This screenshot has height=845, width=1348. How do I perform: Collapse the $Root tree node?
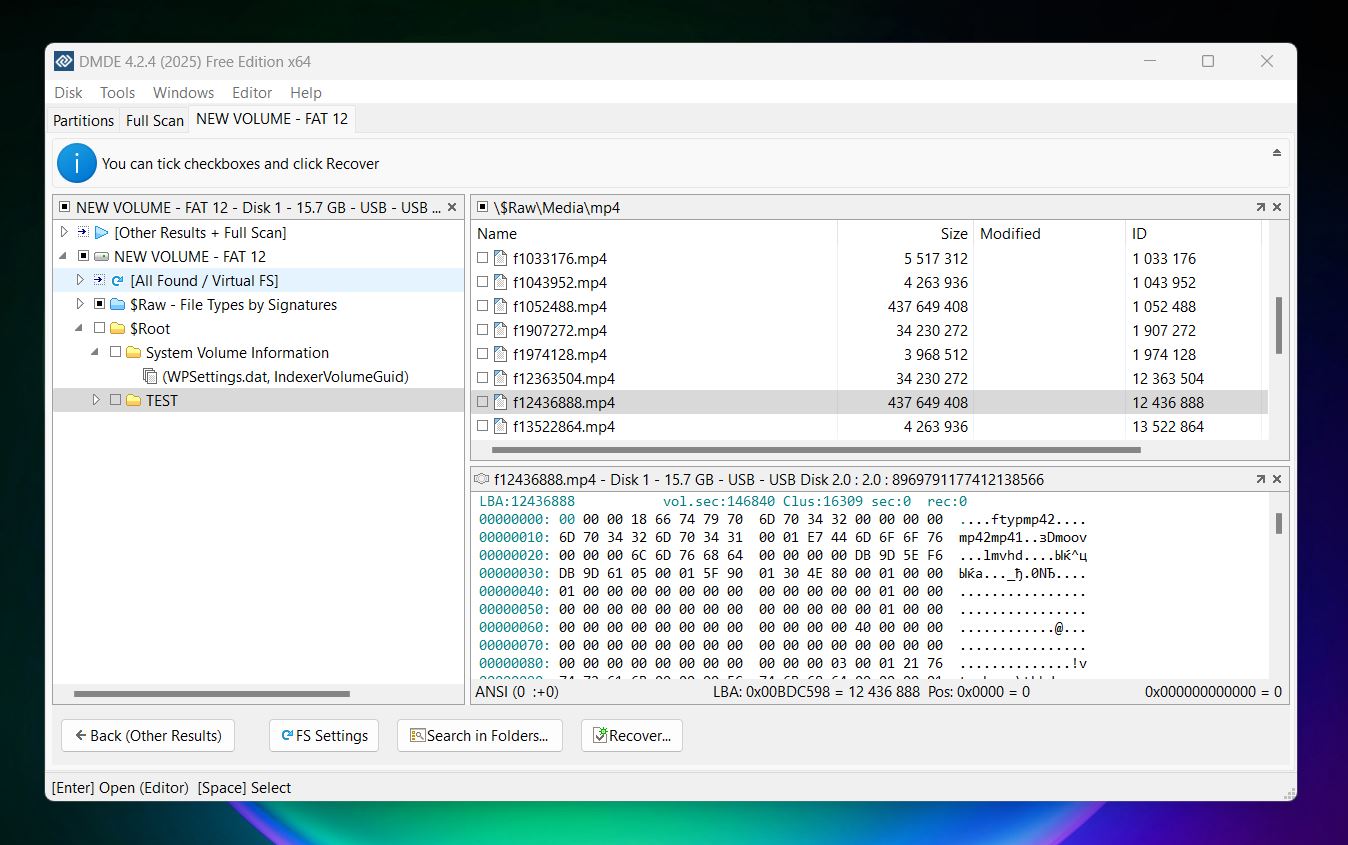coord(81,329)
